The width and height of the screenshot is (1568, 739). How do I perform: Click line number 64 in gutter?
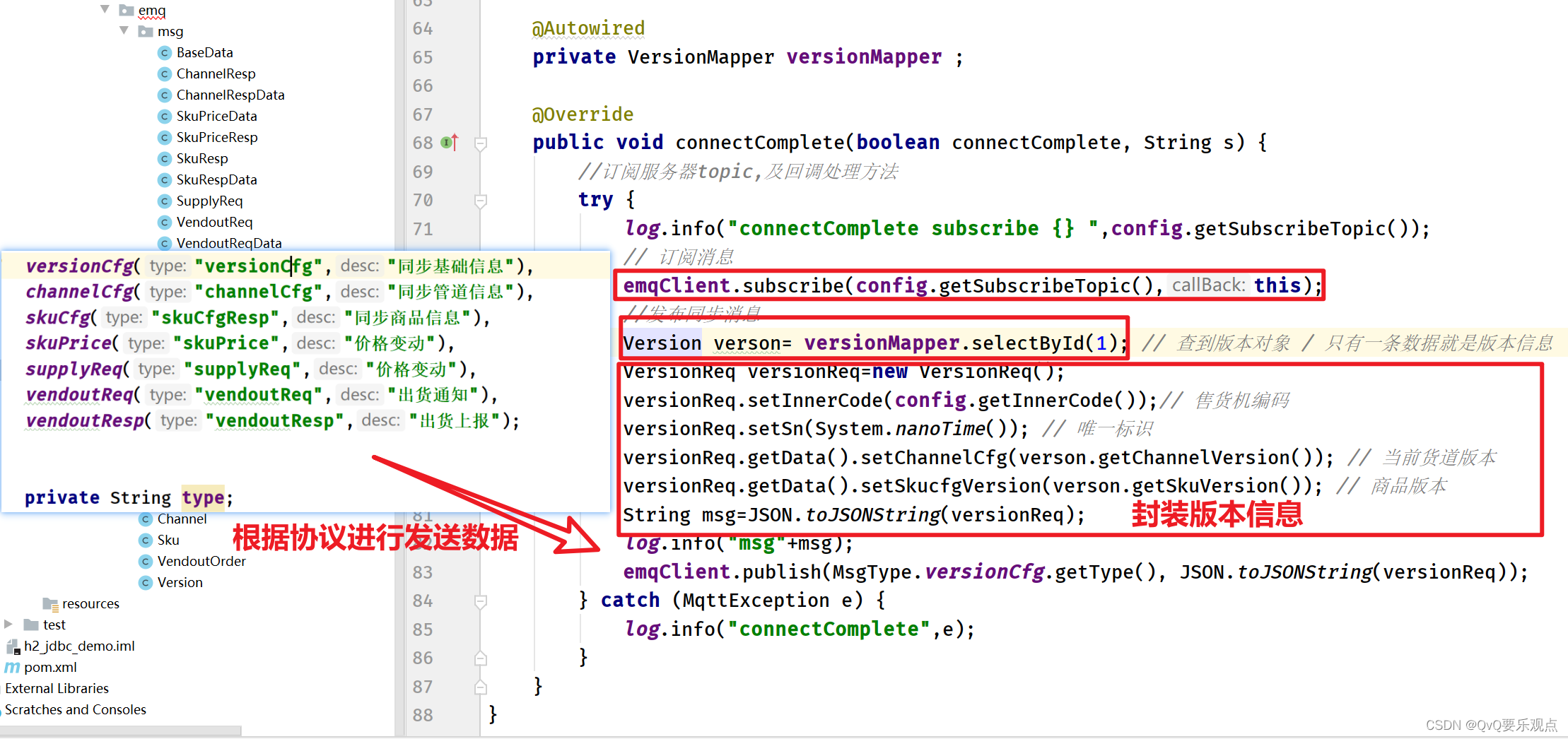coord(423,29)
